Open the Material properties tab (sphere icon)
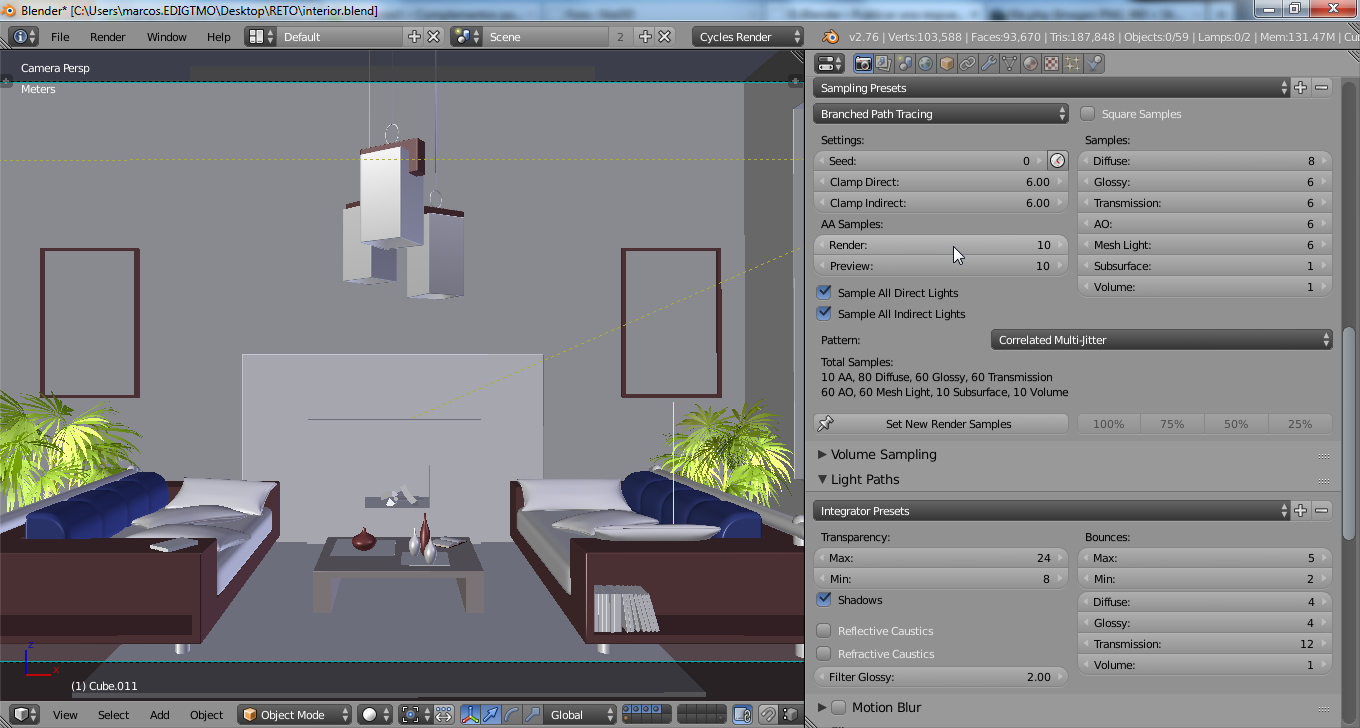This screenshot has width=1360, height=728. coord(1031,63)
